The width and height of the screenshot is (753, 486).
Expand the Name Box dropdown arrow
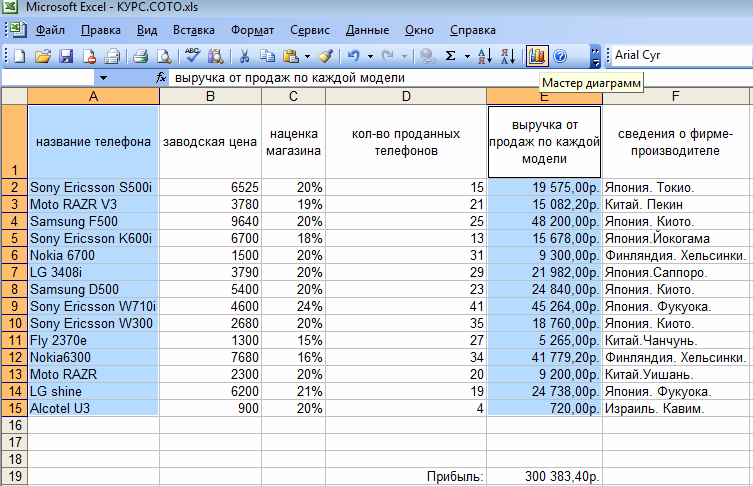[x=104, y=77]
